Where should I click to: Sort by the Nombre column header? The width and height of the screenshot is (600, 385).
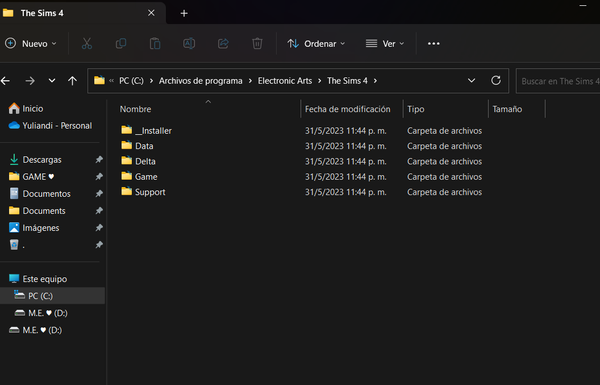[135, 109]
